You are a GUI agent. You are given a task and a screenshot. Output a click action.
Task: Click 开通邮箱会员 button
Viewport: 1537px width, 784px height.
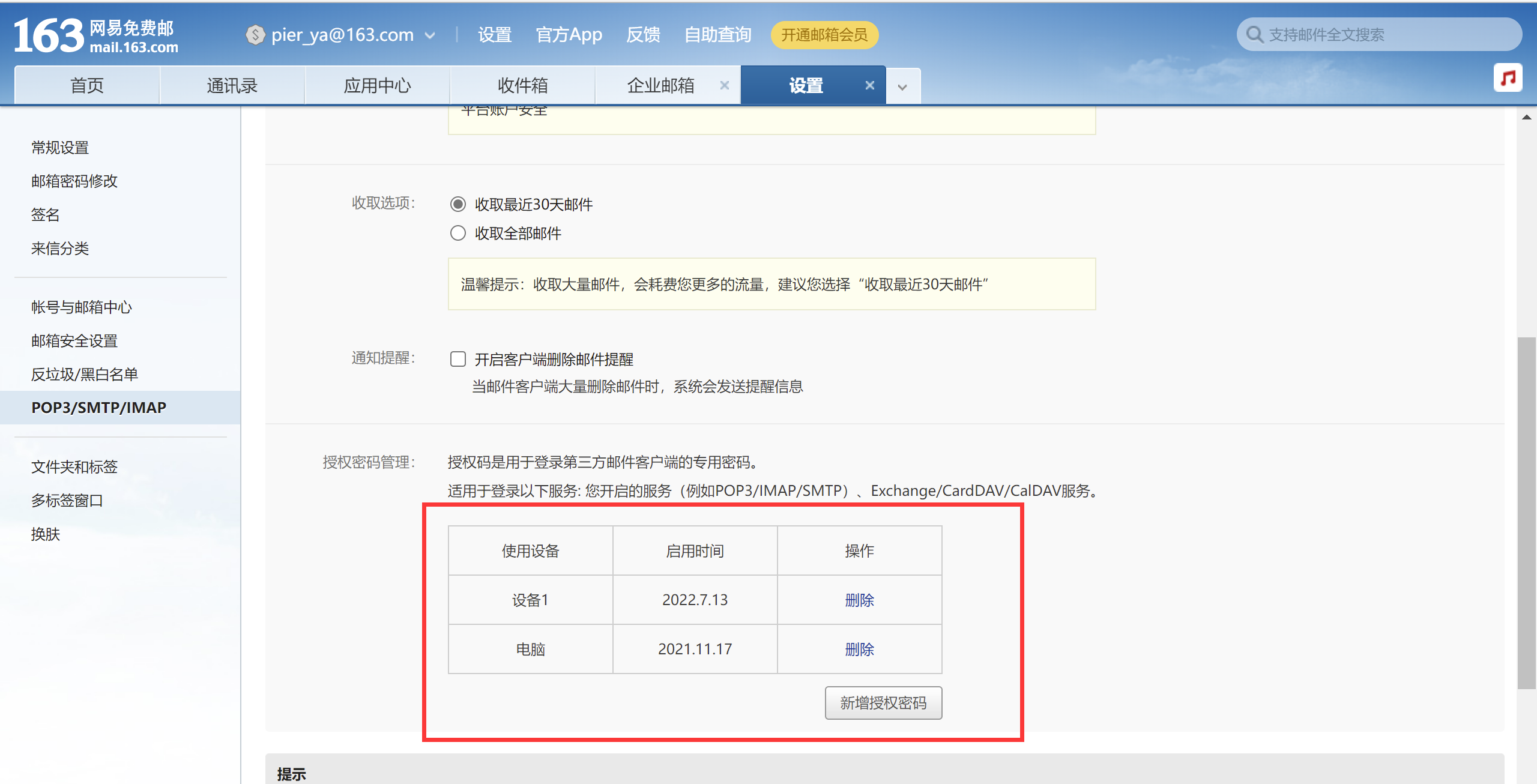pyautogui.click(x=824, y=35)
